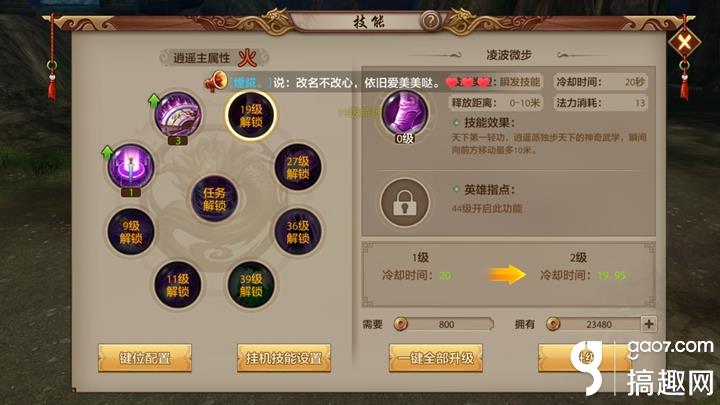The image size is (720, 405).
Task: Open 挂机技能设置 auto skill settings
Action: 284,358
